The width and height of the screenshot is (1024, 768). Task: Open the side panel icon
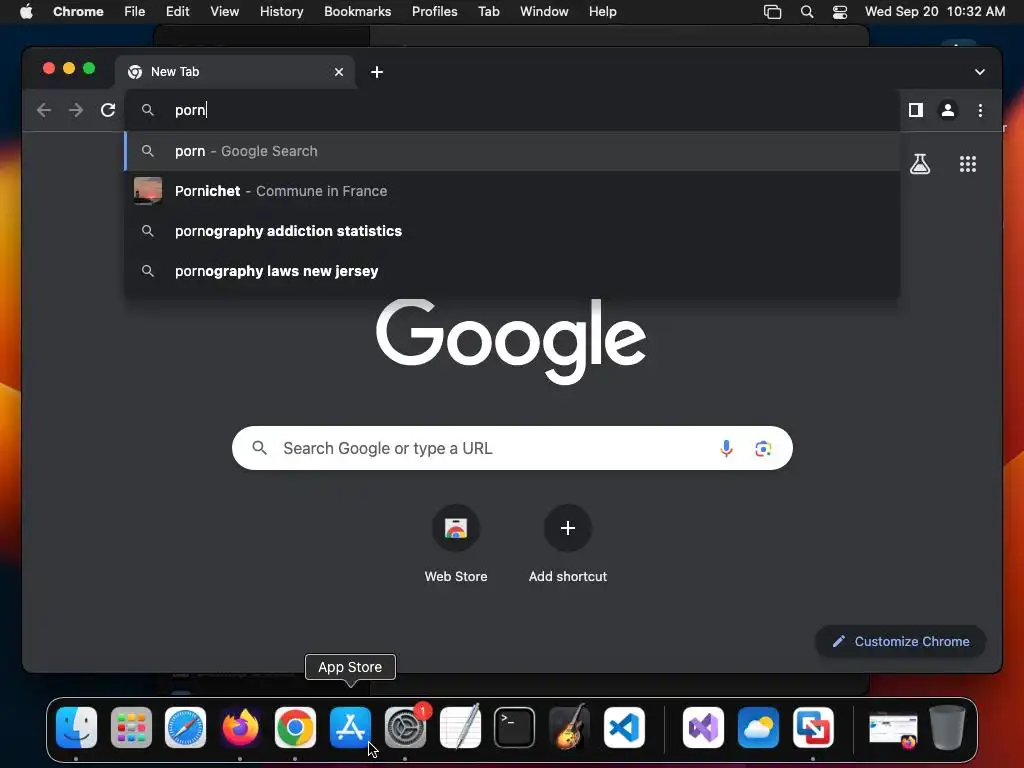point(916,110)
